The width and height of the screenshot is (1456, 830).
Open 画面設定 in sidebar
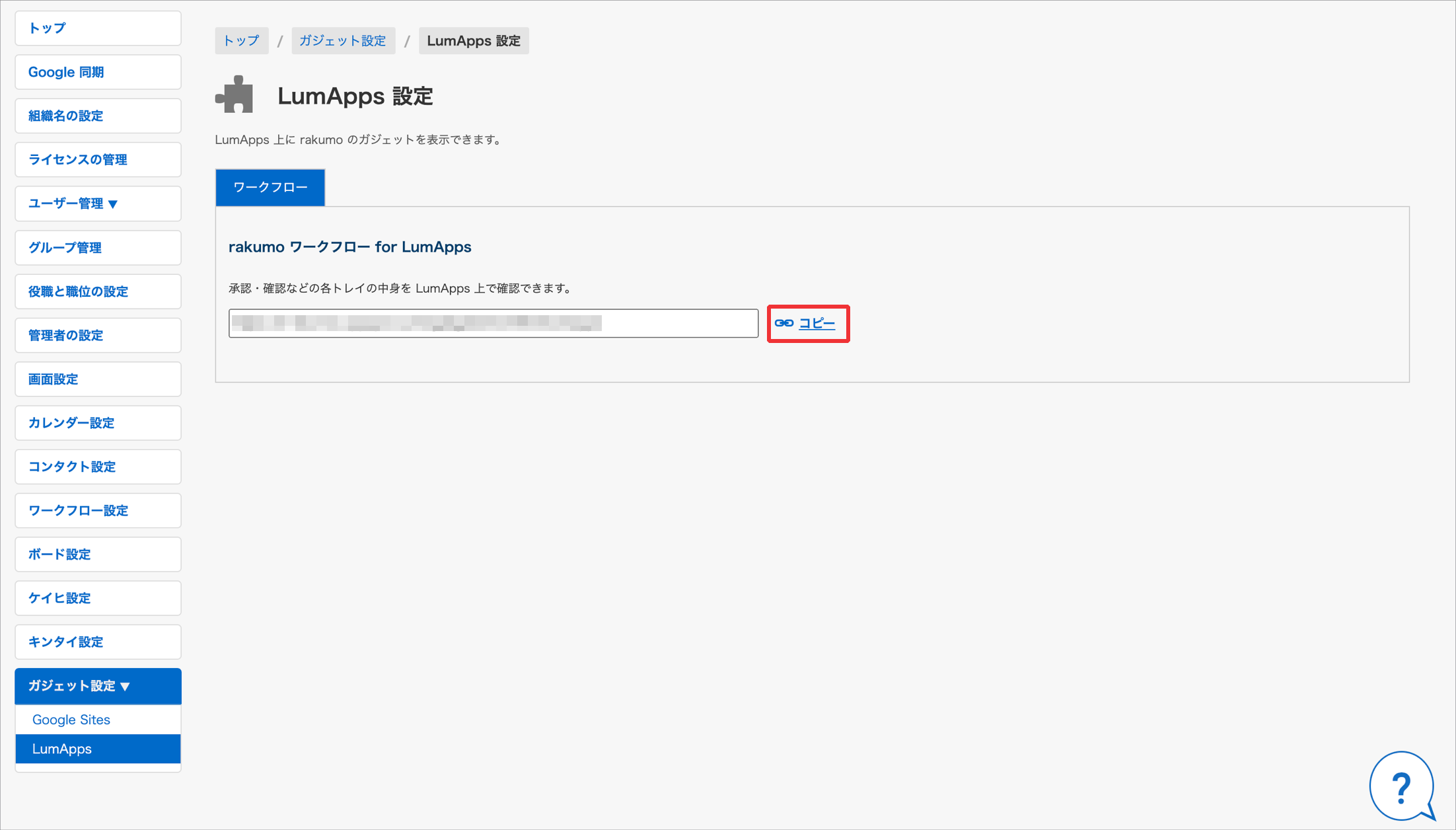pos(98,379)
